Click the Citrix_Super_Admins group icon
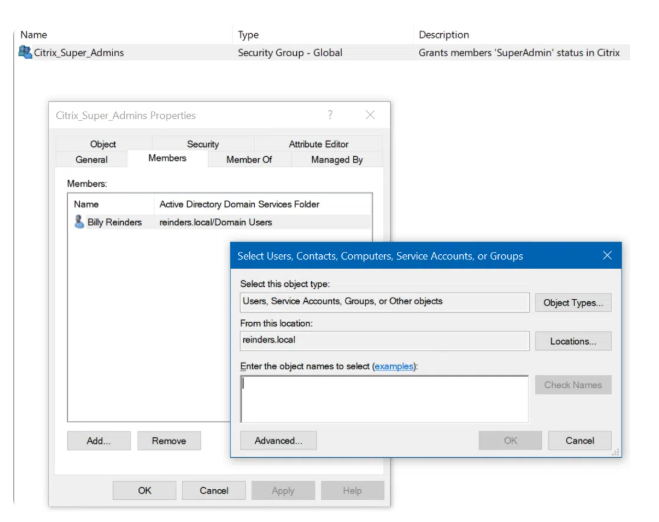 [x=25, y=53]
